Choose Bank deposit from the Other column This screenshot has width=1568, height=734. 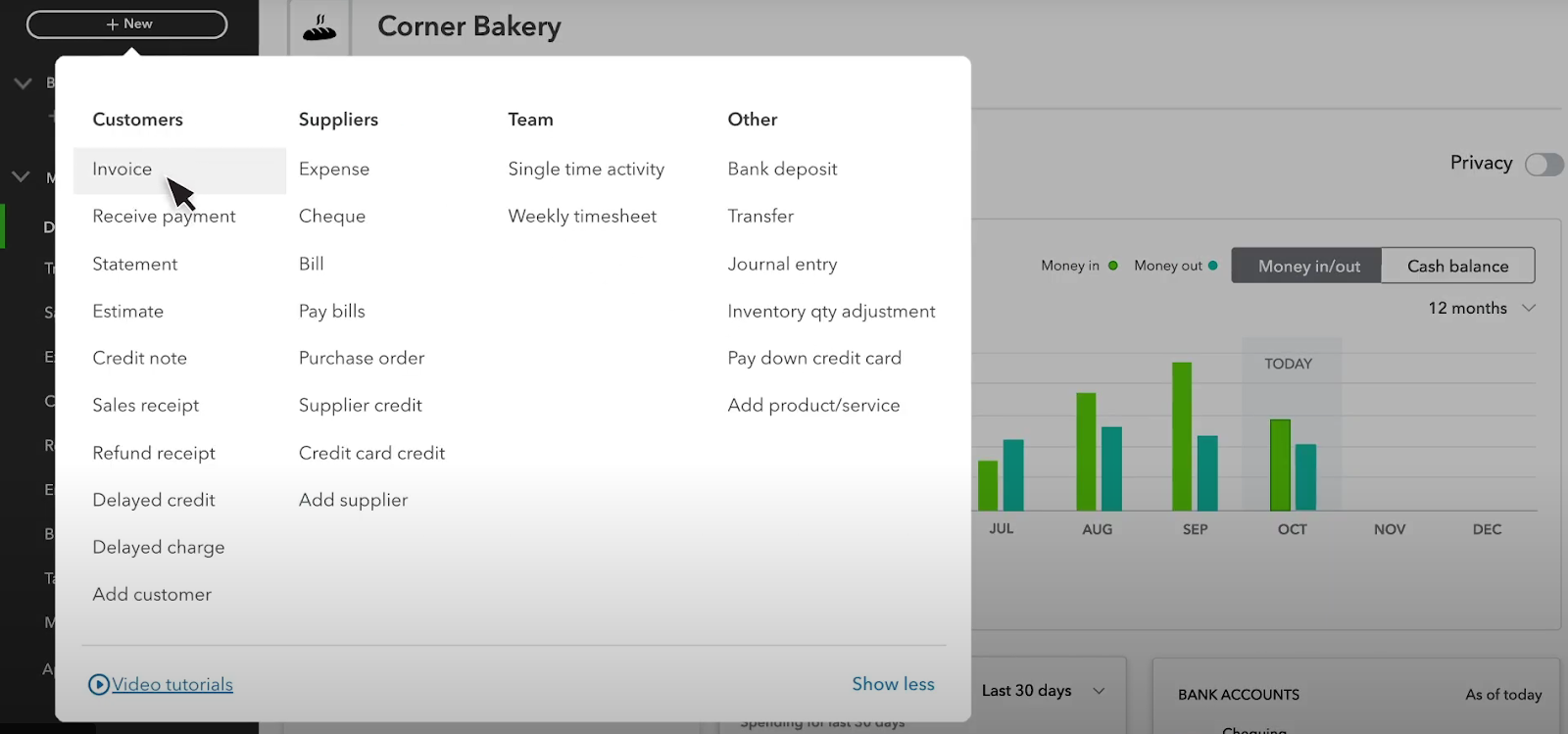tap(781, 169)
